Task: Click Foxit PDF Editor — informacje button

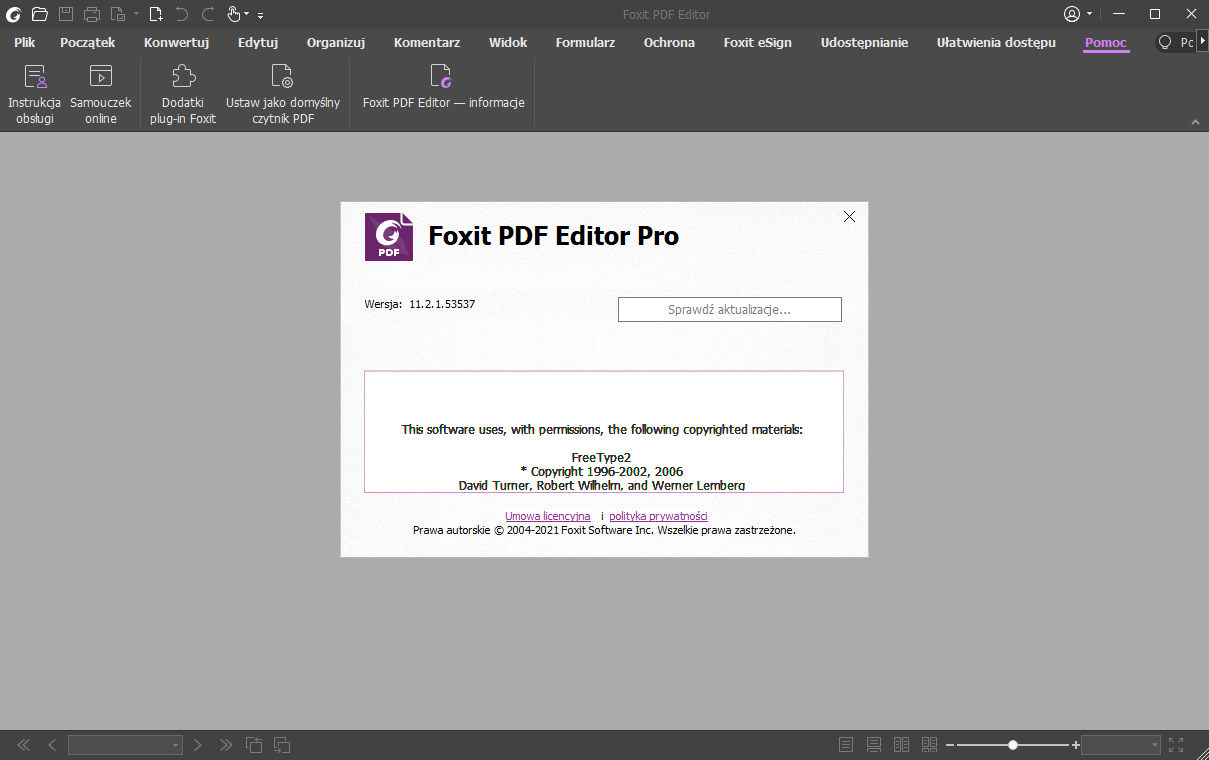Action: [443, 88]
